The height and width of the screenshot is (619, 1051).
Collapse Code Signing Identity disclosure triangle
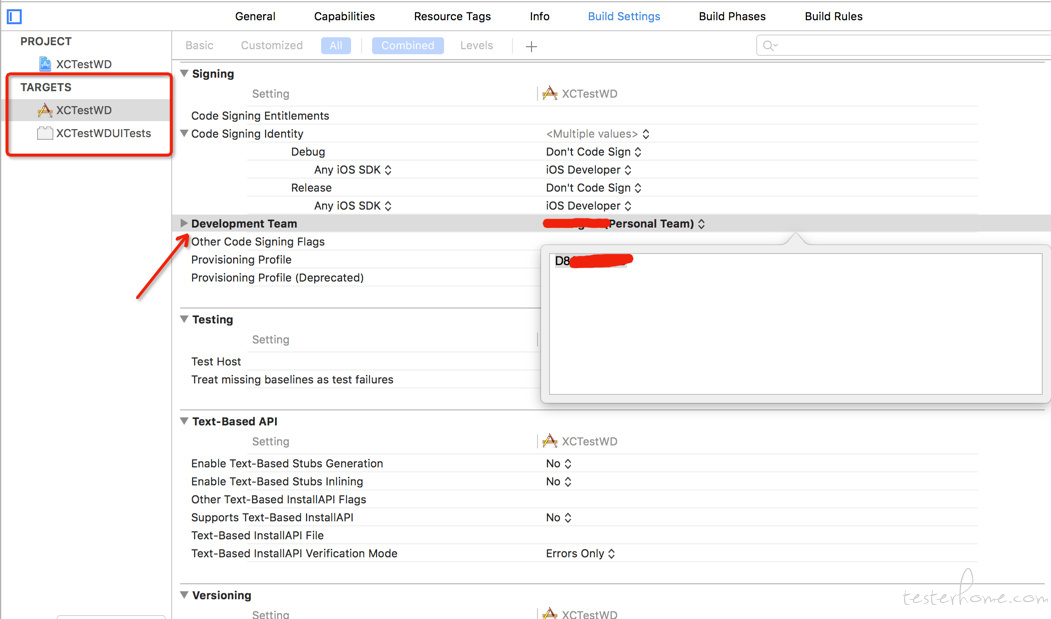point(184,133)
